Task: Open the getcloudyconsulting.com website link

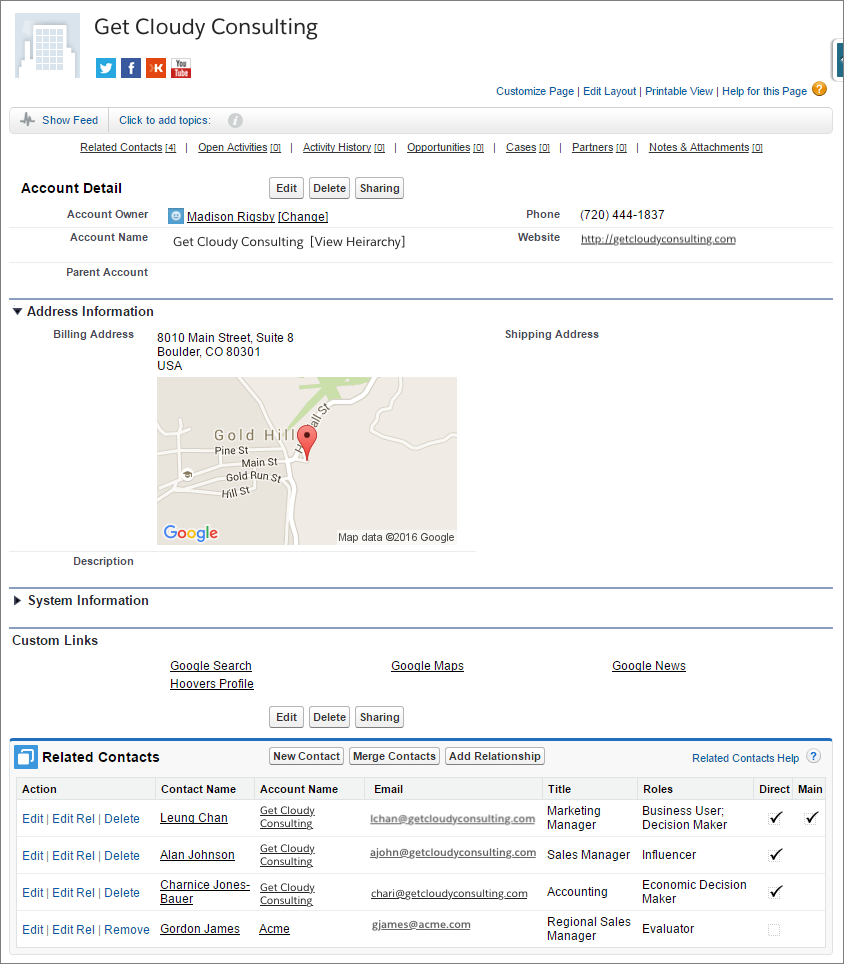Action: click(658, 239)
